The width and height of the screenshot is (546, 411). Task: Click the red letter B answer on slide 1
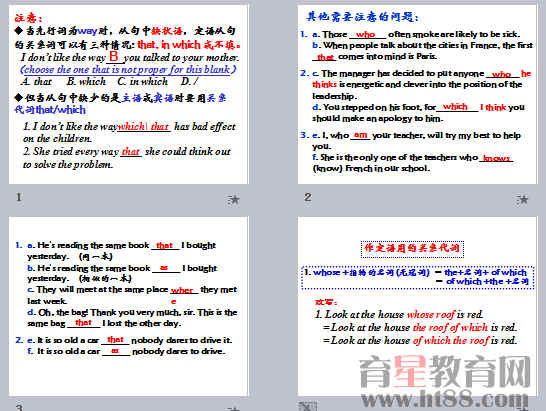[x=114, y=56]
